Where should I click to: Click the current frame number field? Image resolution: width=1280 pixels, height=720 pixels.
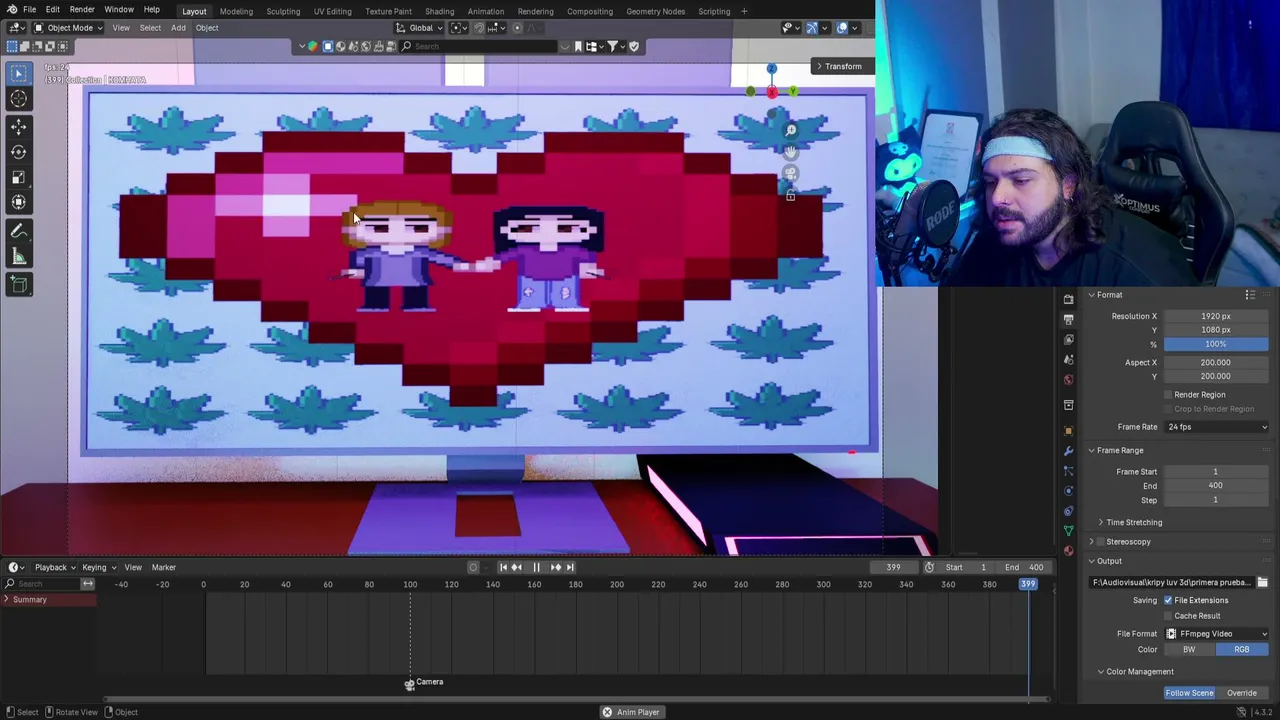[893, 568]
